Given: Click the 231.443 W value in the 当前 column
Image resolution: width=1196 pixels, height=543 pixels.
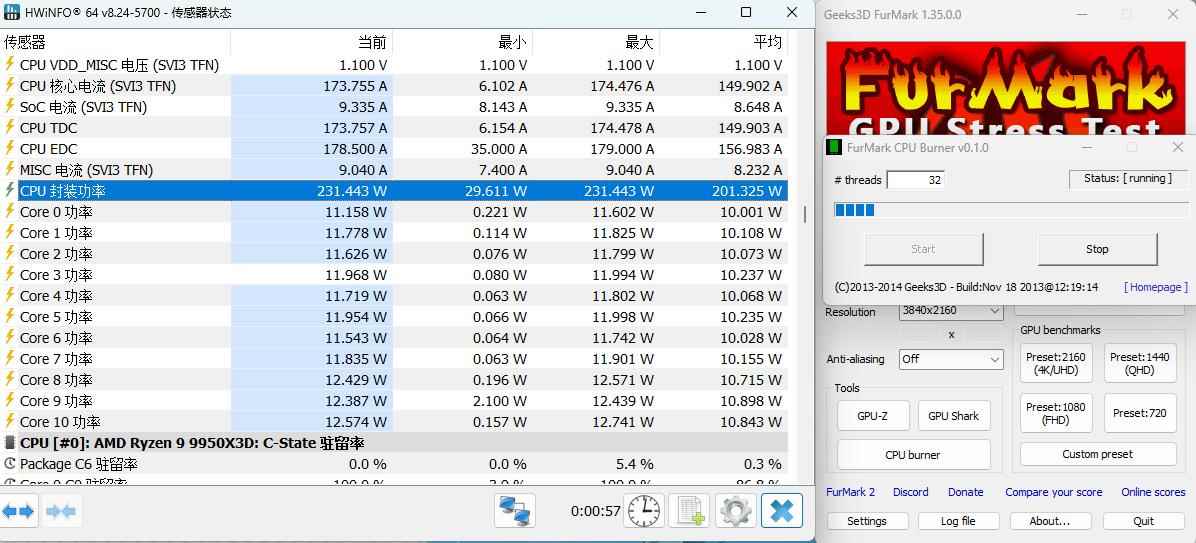Looking at the screenshot, I should coord(352,191).
